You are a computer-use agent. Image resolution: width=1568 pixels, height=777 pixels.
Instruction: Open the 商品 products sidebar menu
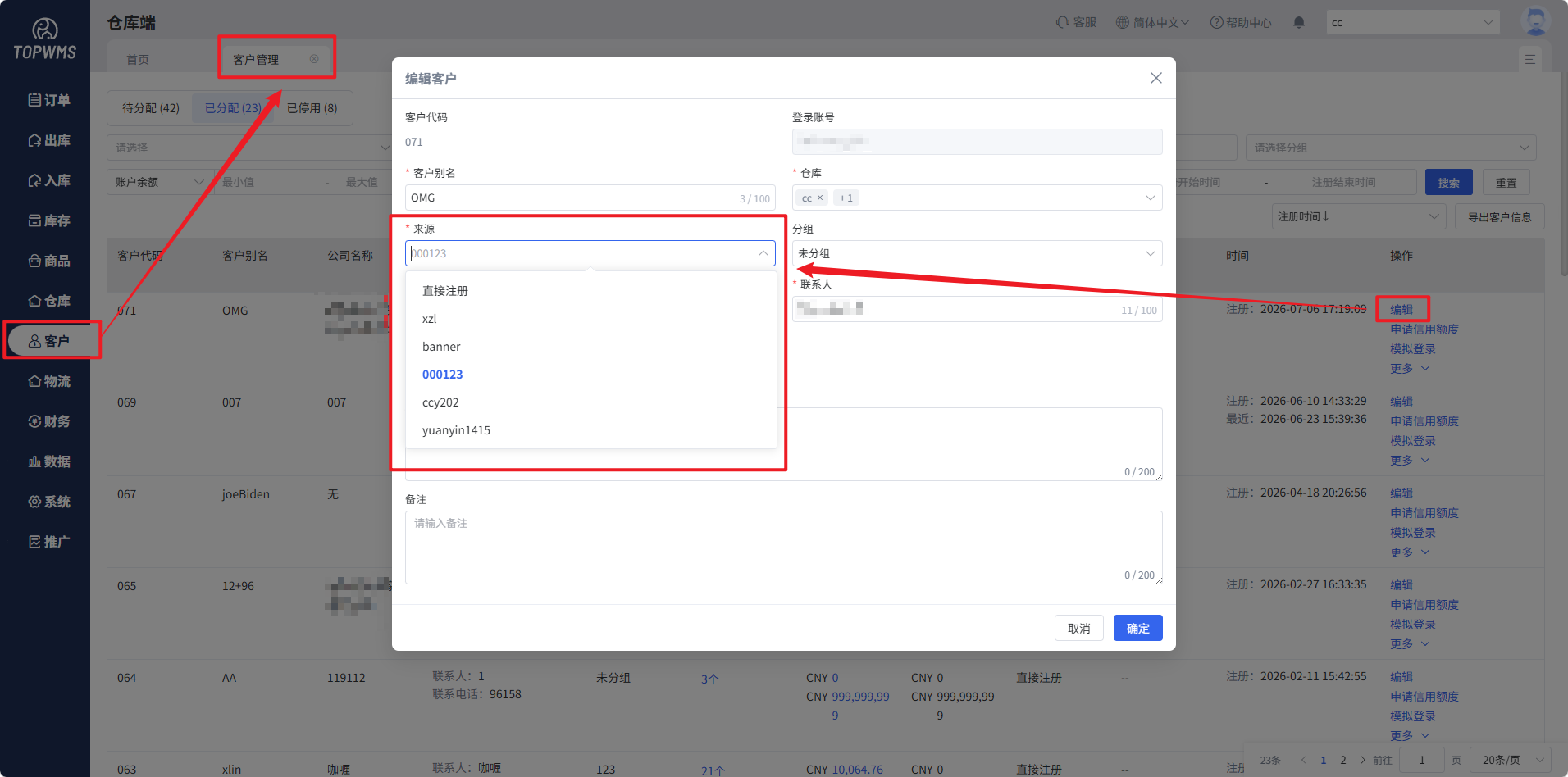pyautogui.click(x=49, y=261)
